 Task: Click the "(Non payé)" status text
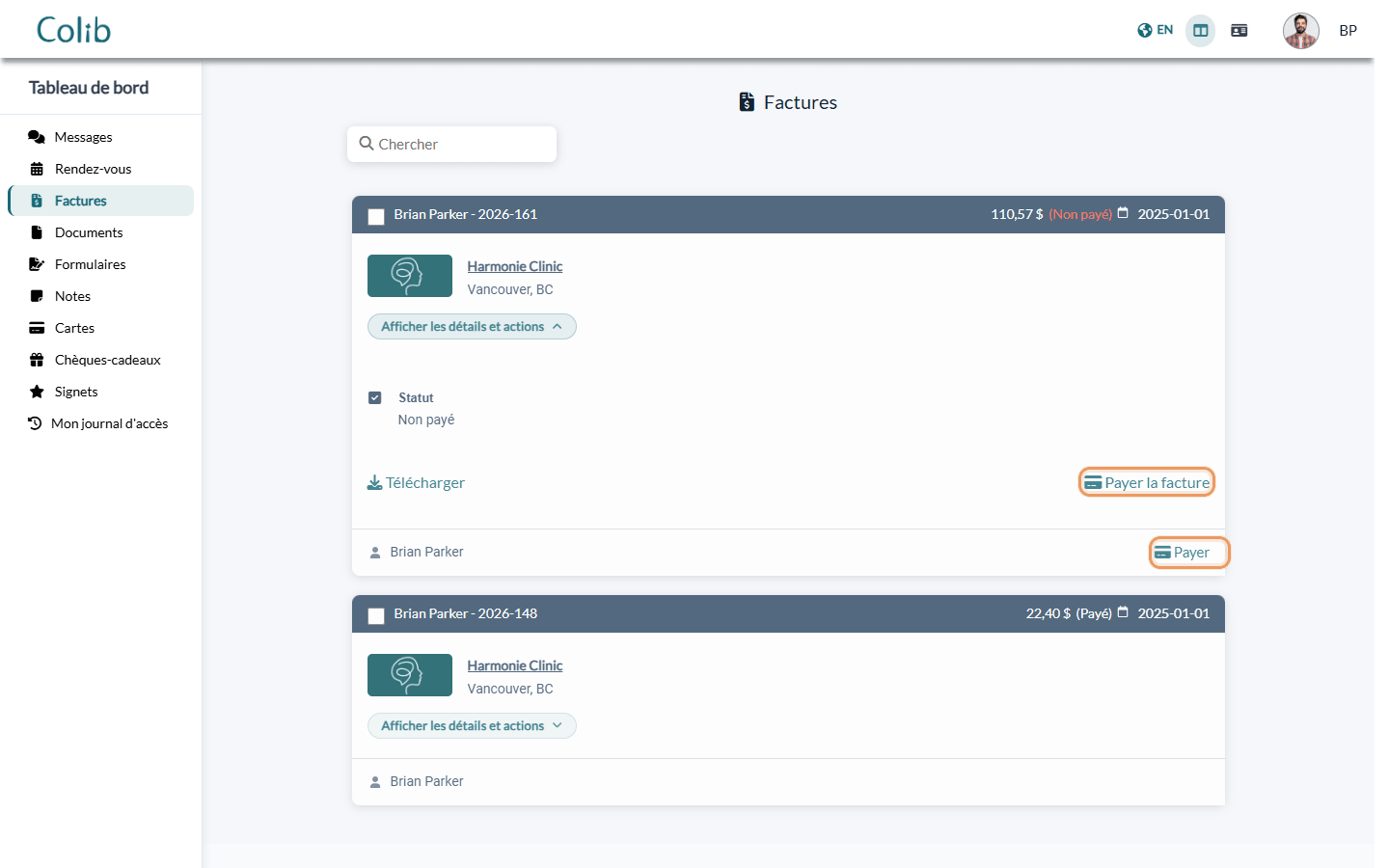point(1080,214)
